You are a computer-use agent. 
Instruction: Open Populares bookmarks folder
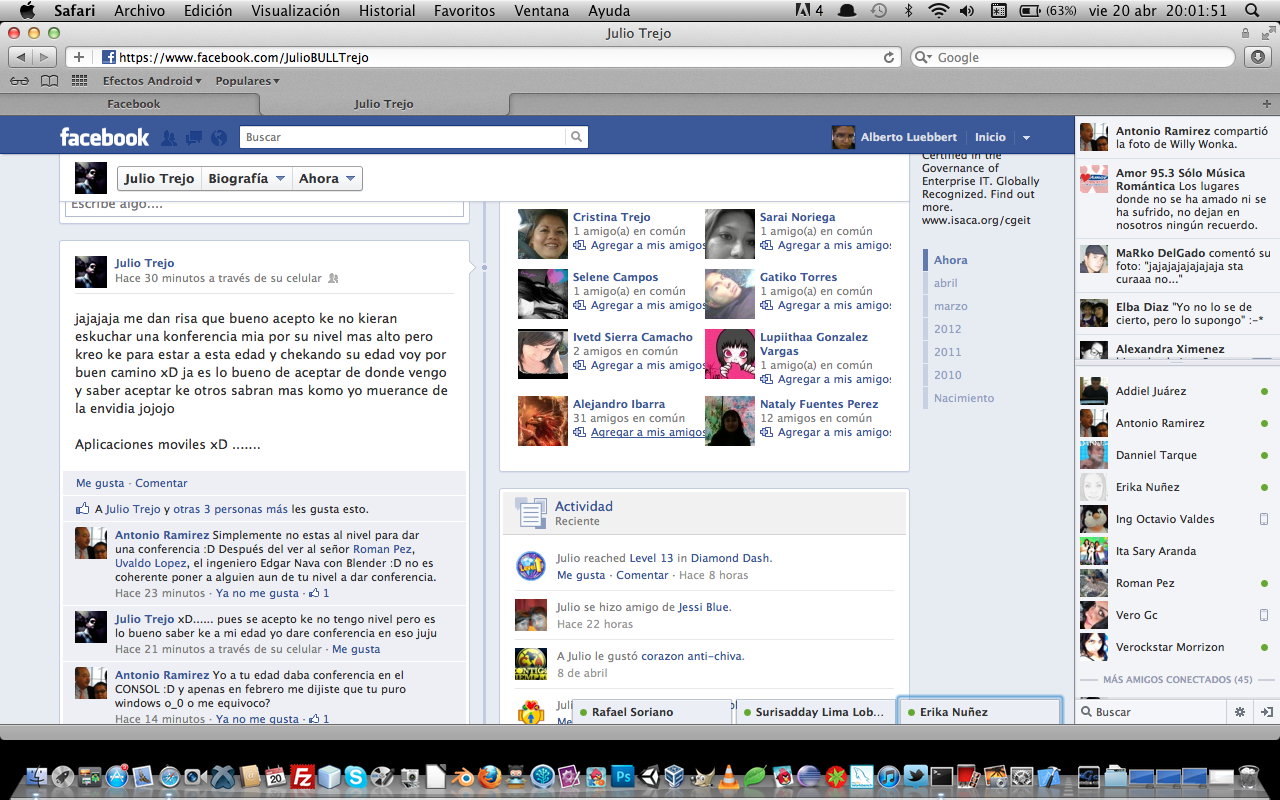point(247,81)
